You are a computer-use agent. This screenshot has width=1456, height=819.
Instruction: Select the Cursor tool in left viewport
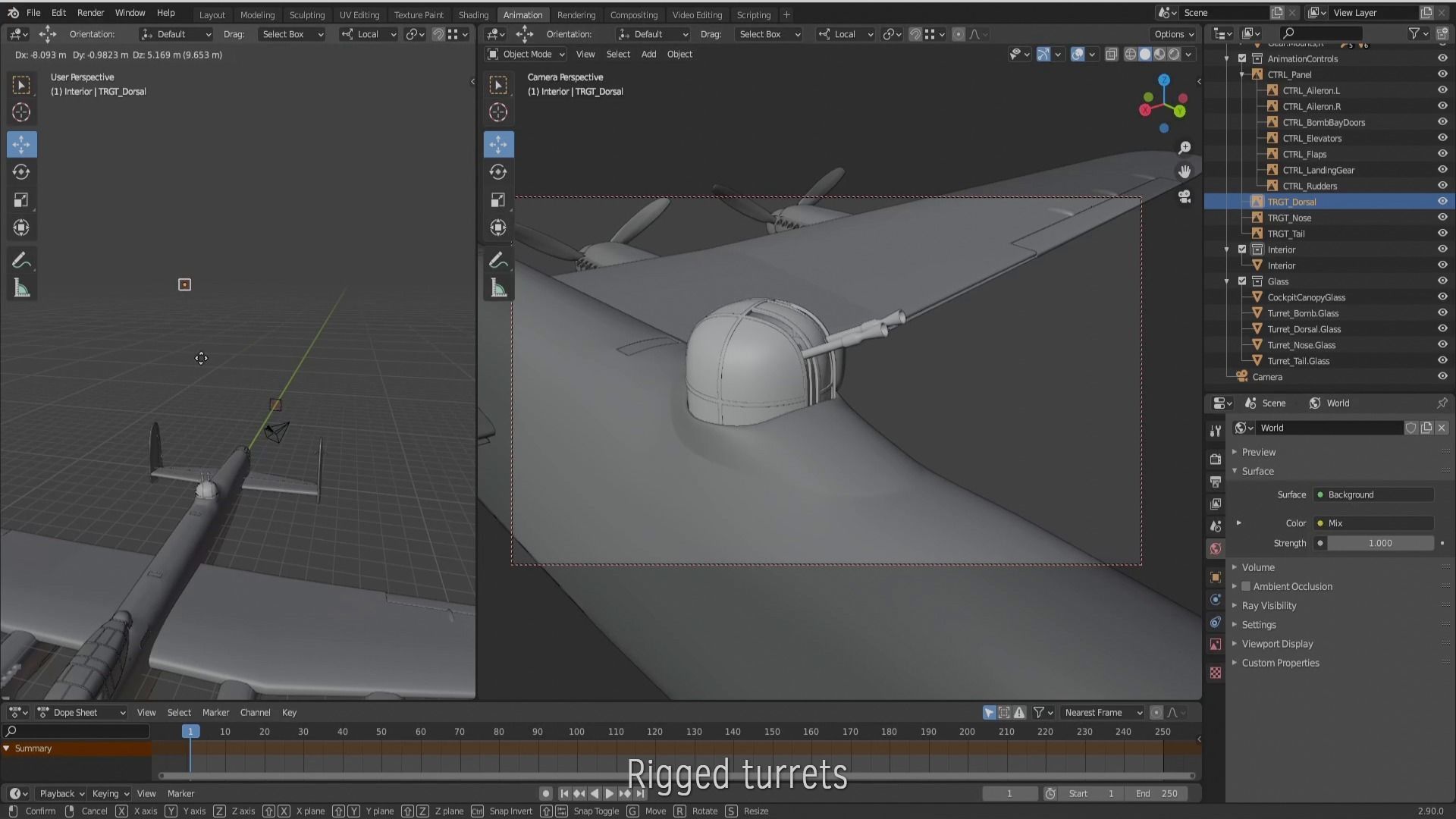[21, 113]
